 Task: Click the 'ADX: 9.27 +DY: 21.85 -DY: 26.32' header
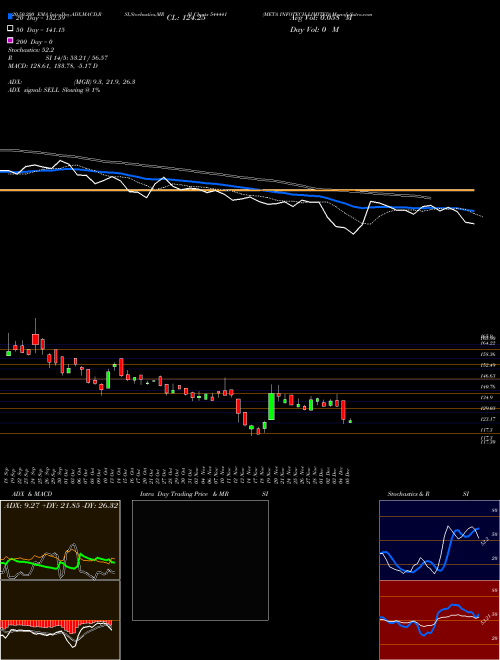pyautogui.click(x=61, y=506)
